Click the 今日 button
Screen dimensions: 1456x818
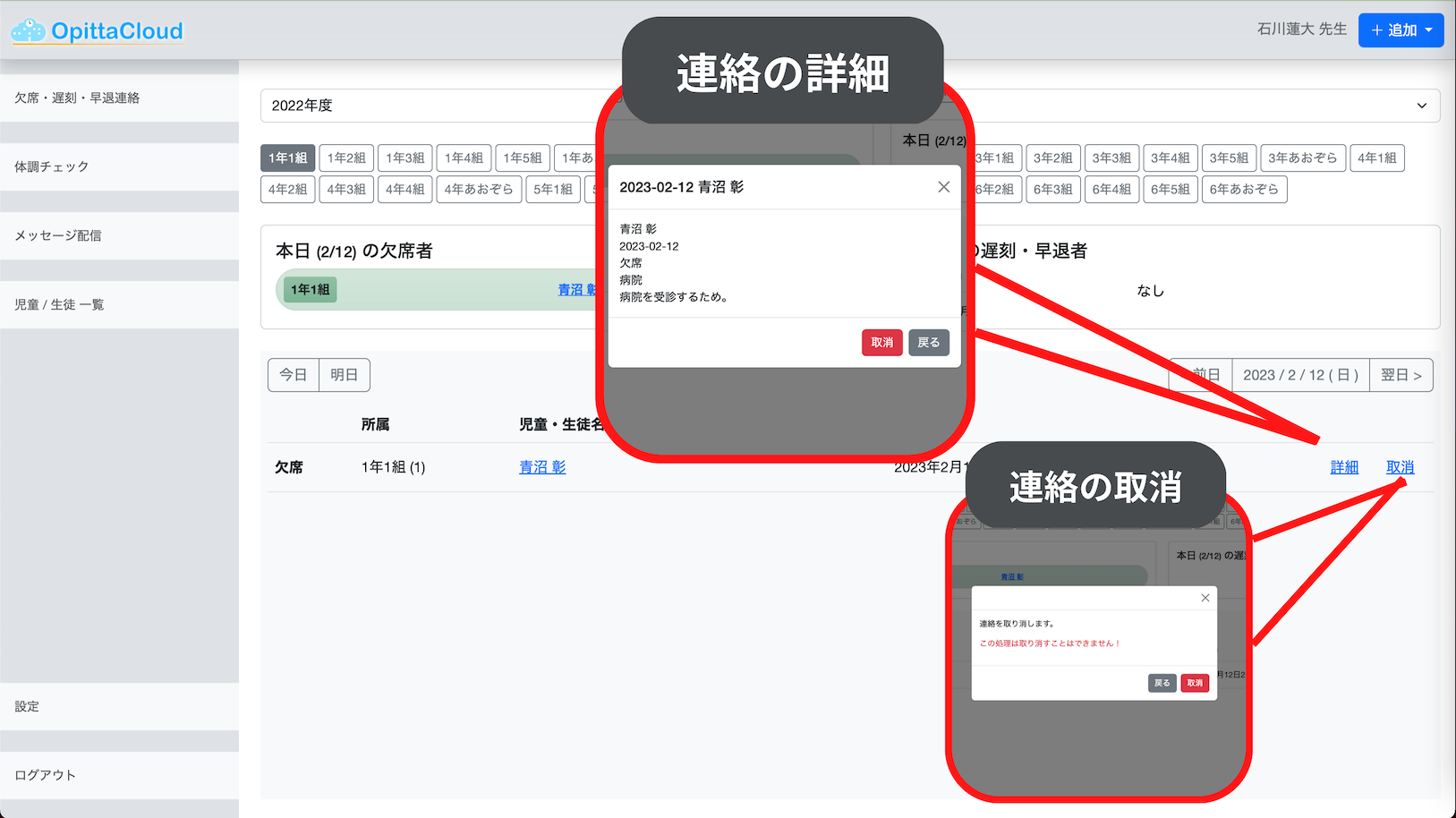tap(294, 375)
